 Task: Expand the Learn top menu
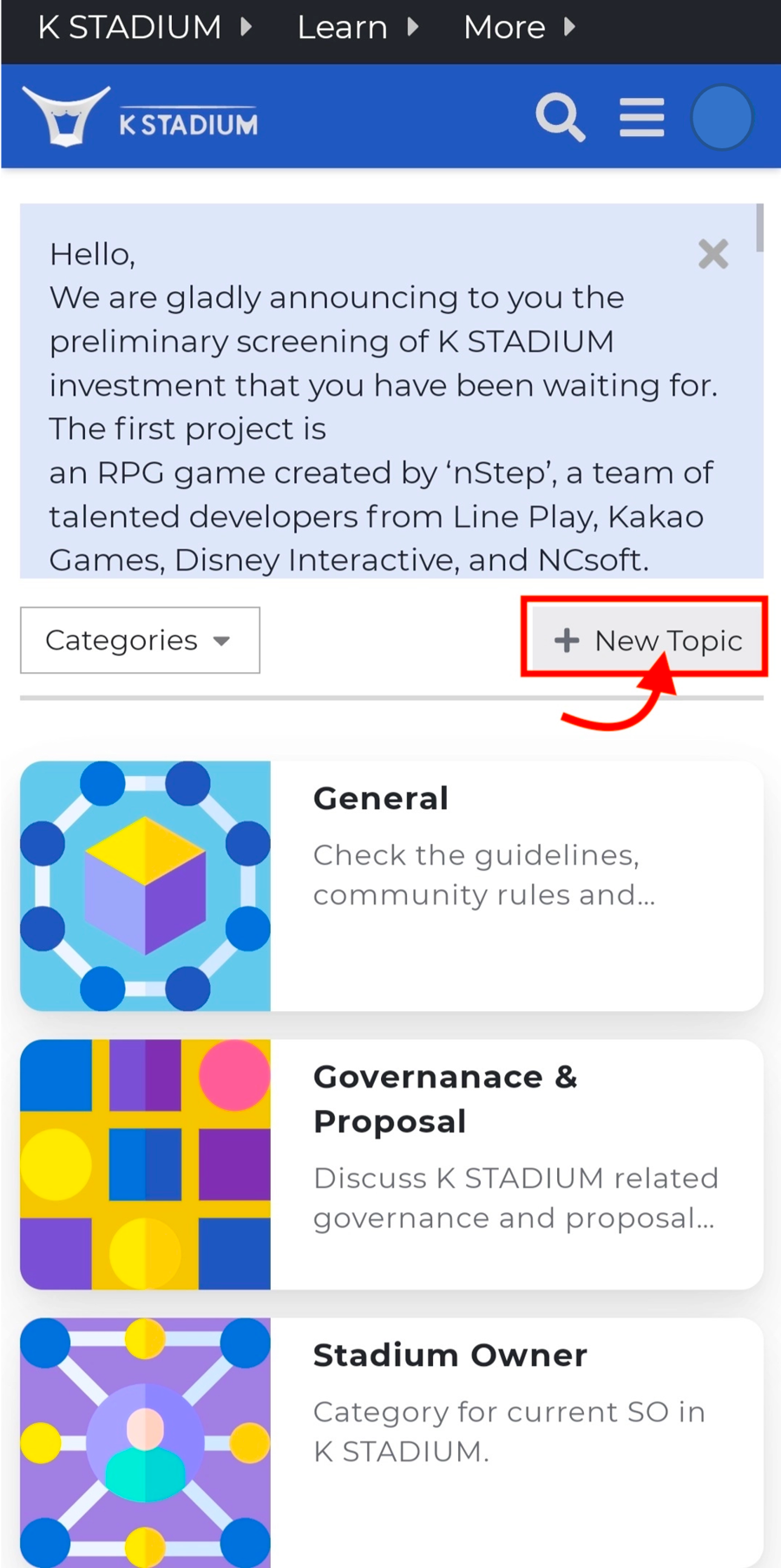(357, 28)
